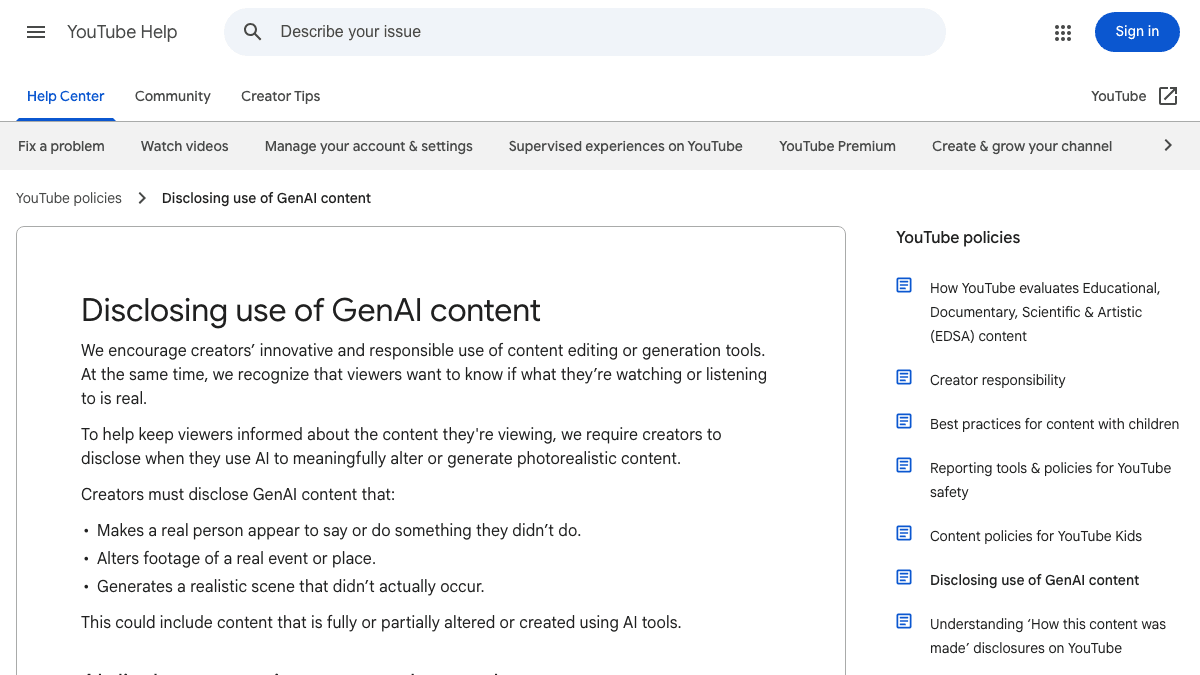Click the YouTube Help title
Viewport: 1200px width, 675px height.
[122, 32]
